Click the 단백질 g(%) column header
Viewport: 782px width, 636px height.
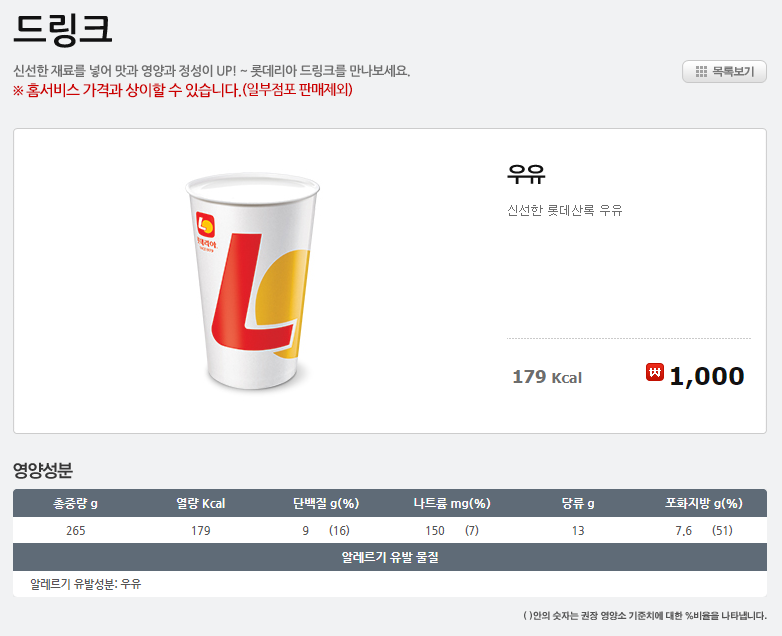[x=326, y=503]
